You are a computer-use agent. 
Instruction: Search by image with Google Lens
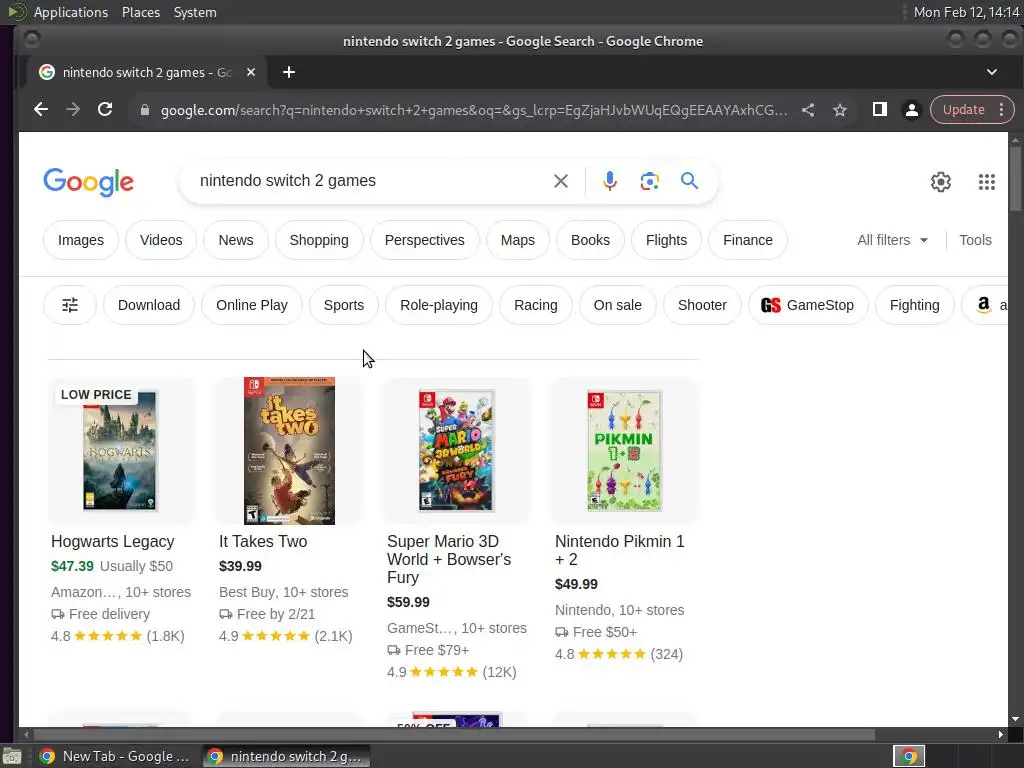pos(649,181)
